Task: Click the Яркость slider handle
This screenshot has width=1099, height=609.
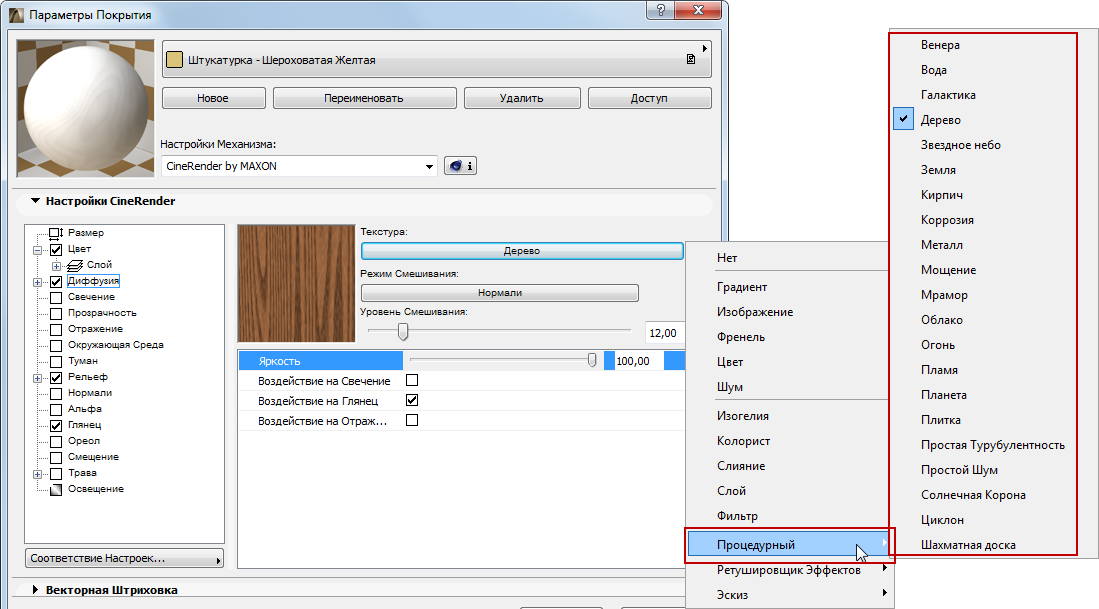Action: (592, 360)
